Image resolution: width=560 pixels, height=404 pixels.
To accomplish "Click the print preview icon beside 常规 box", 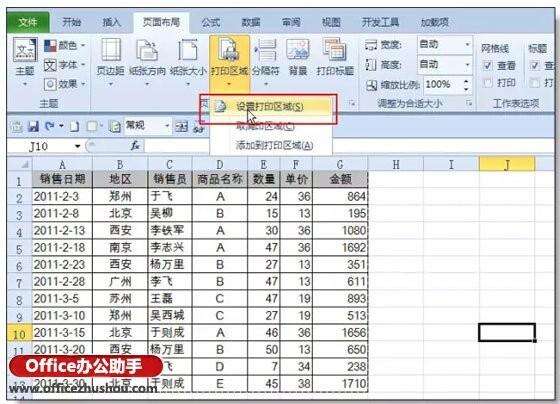I will point(115,127).
